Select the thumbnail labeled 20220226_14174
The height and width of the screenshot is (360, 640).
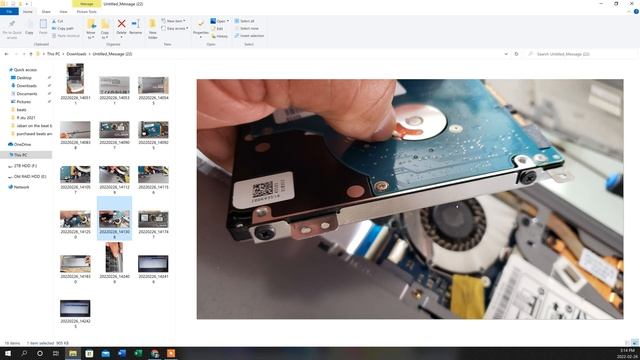click(x=153, y=219)
